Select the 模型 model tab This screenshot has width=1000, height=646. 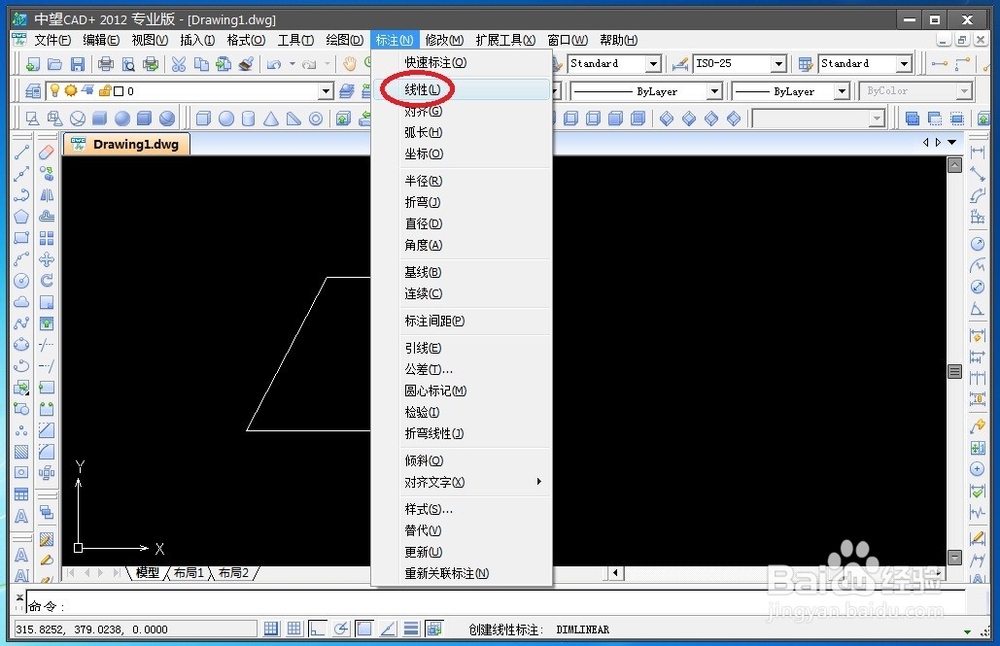(x=147, y=573)
